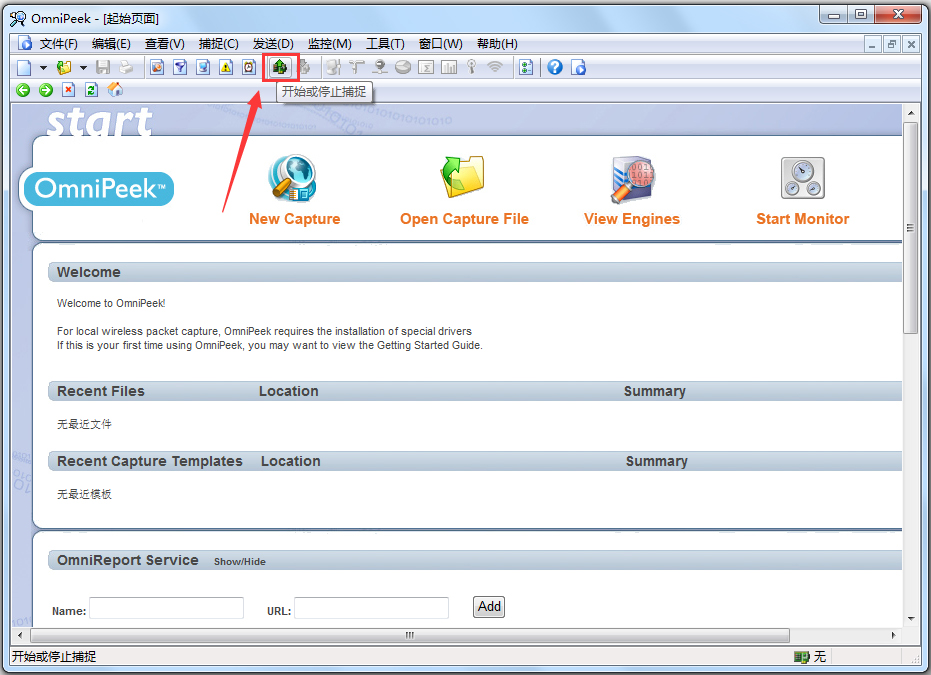Click the OmniReport Name input field

pos(166,608)
